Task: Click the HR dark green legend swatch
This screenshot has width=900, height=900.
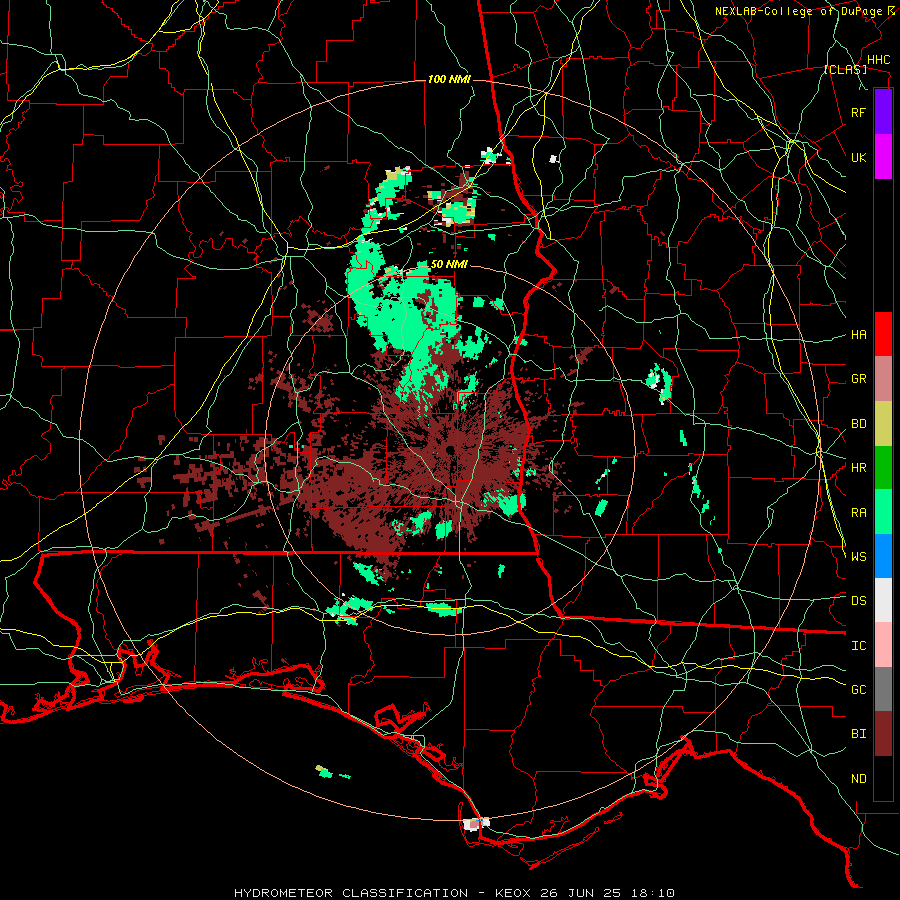Action: pos(883,468)
